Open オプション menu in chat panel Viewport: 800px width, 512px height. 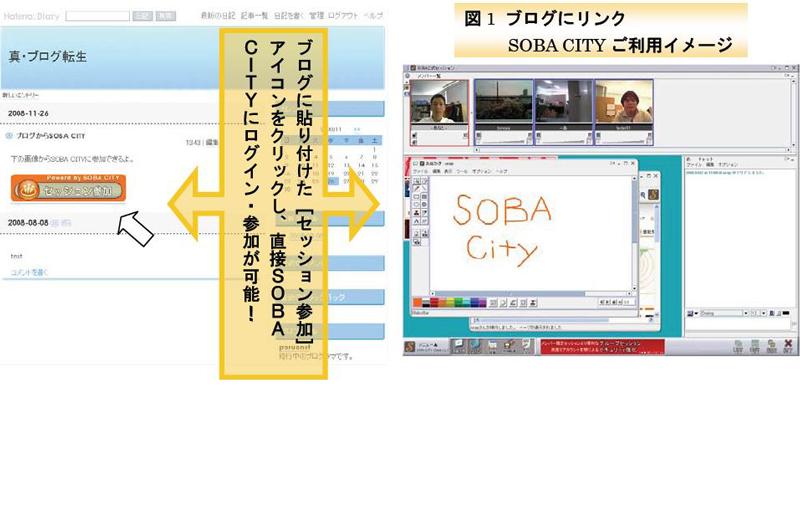pos(728,165)
